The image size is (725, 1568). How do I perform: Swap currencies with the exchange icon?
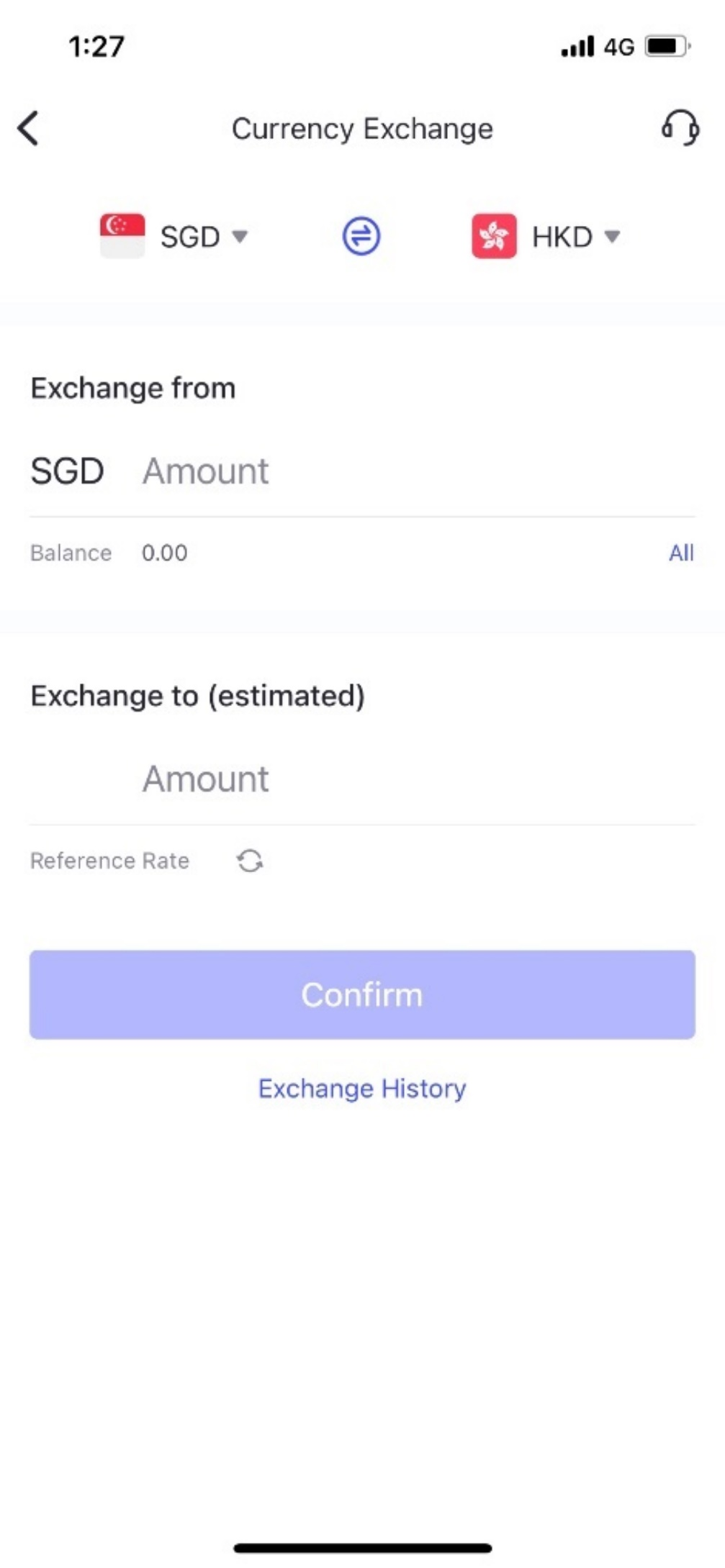pos(361,237)
